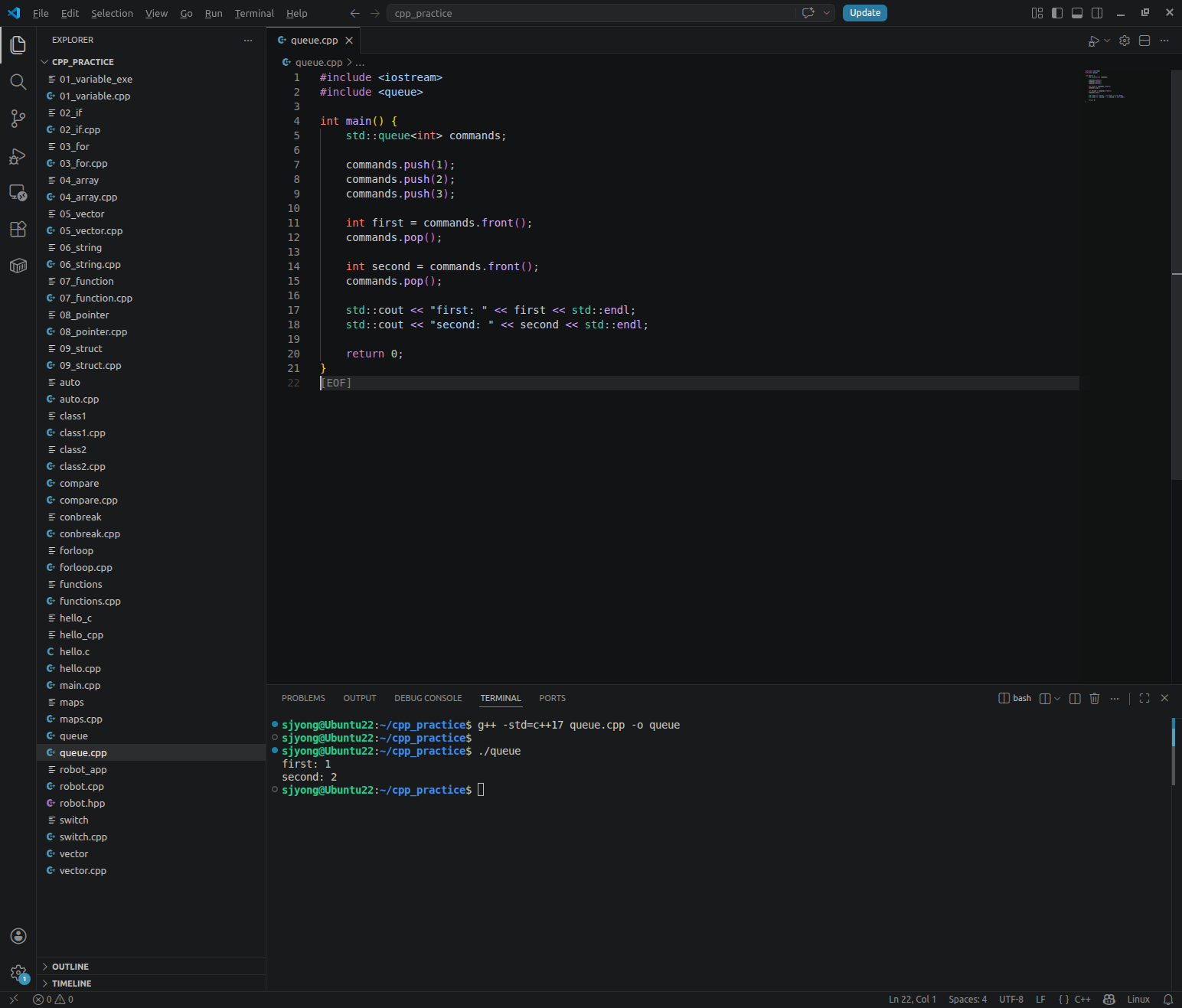The image size is (1182, 1008).
Task: Open the Go menu
Action: (x=186, y=13)
